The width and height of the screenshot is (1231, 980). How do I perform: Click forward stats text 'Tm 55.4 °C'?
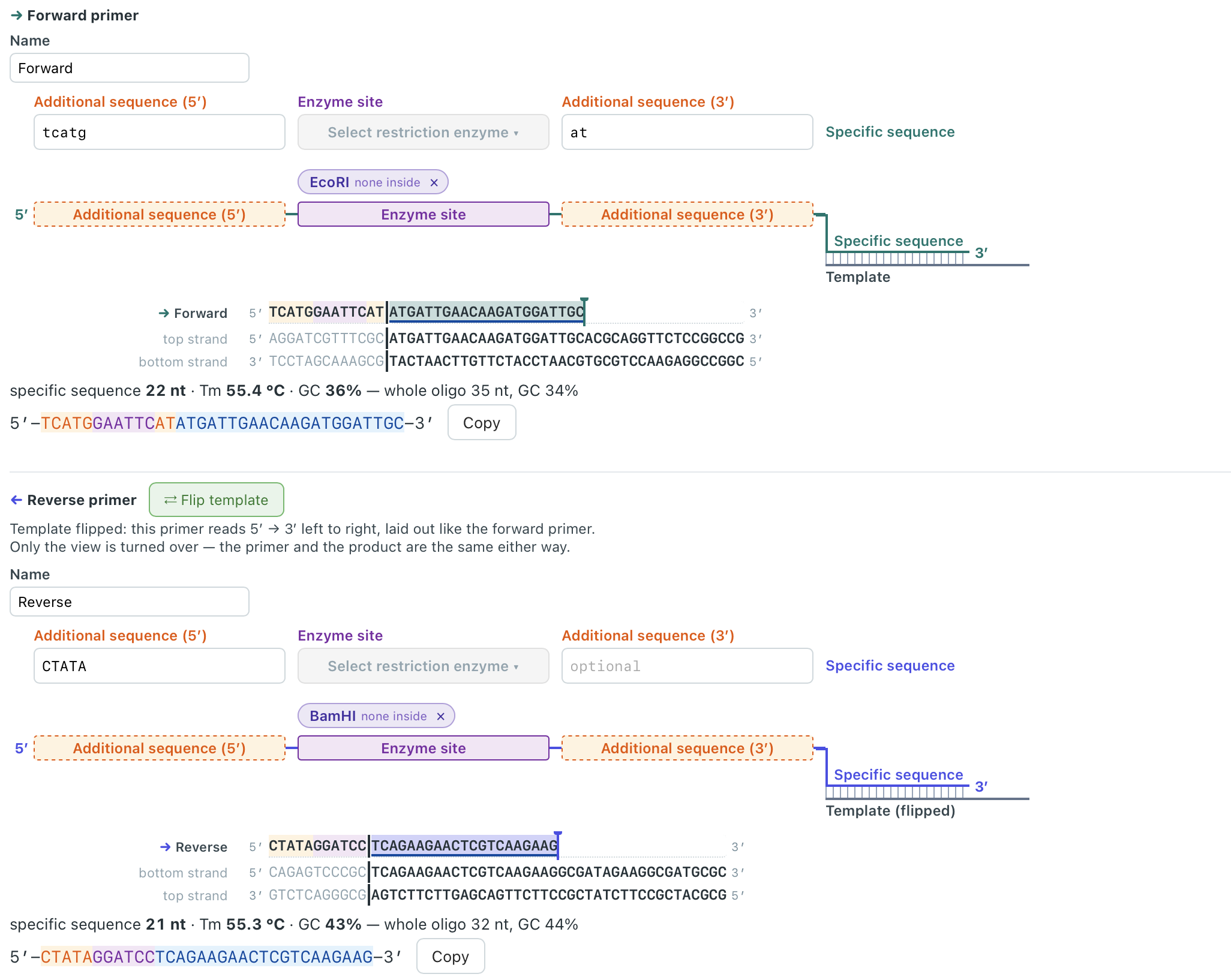[x=242, y=390]
